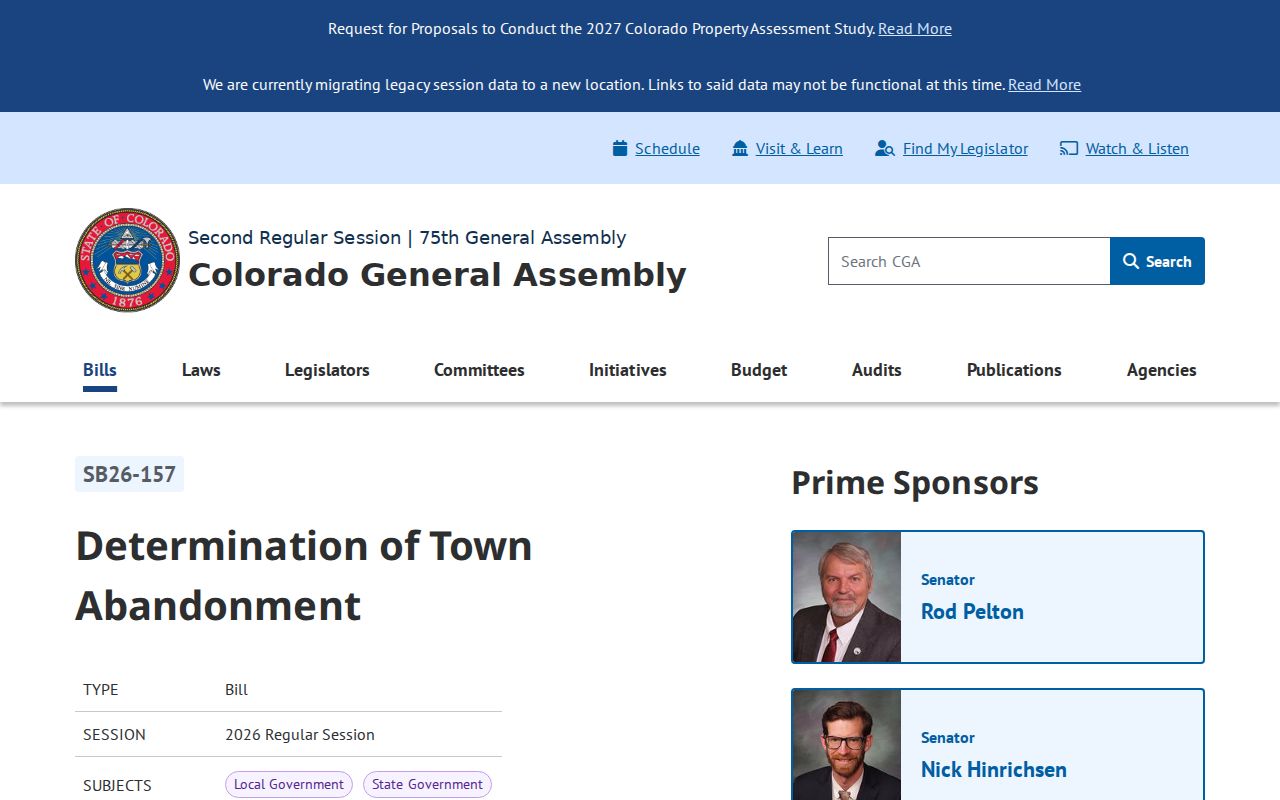This screenshot has height=800, width=1280.
Task: Click the 'Determination of Town Abandonment' heading
Action: (x=304, y=575)
